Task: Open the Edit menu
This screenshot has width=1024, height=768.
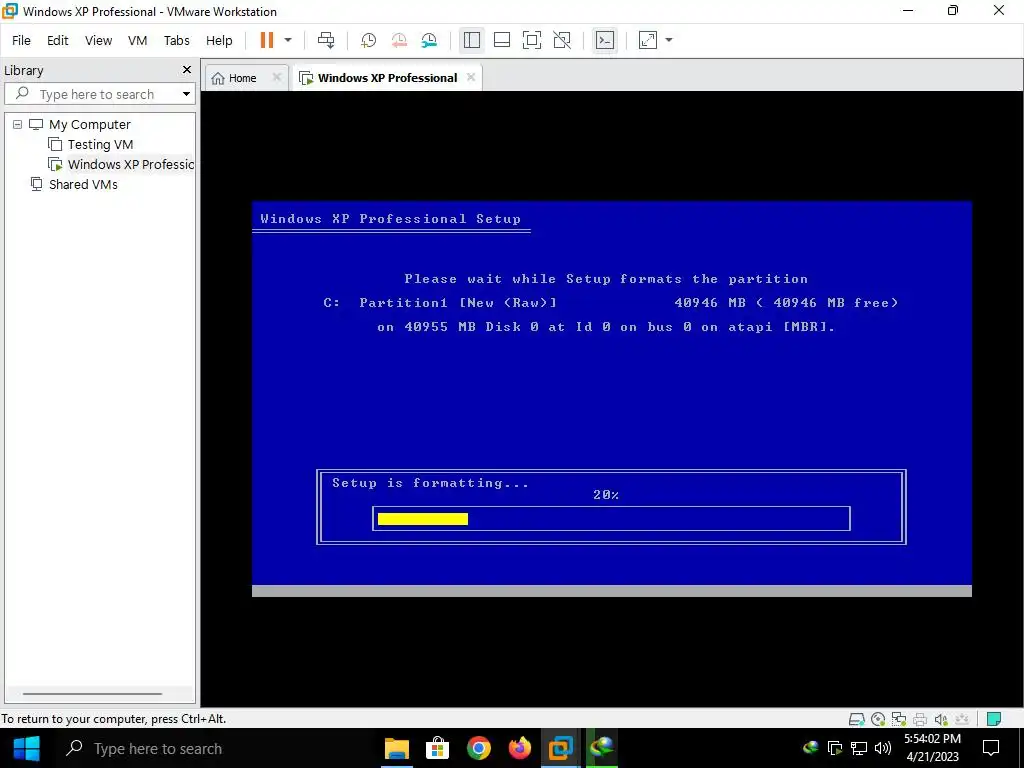Action: pos(57,40)
